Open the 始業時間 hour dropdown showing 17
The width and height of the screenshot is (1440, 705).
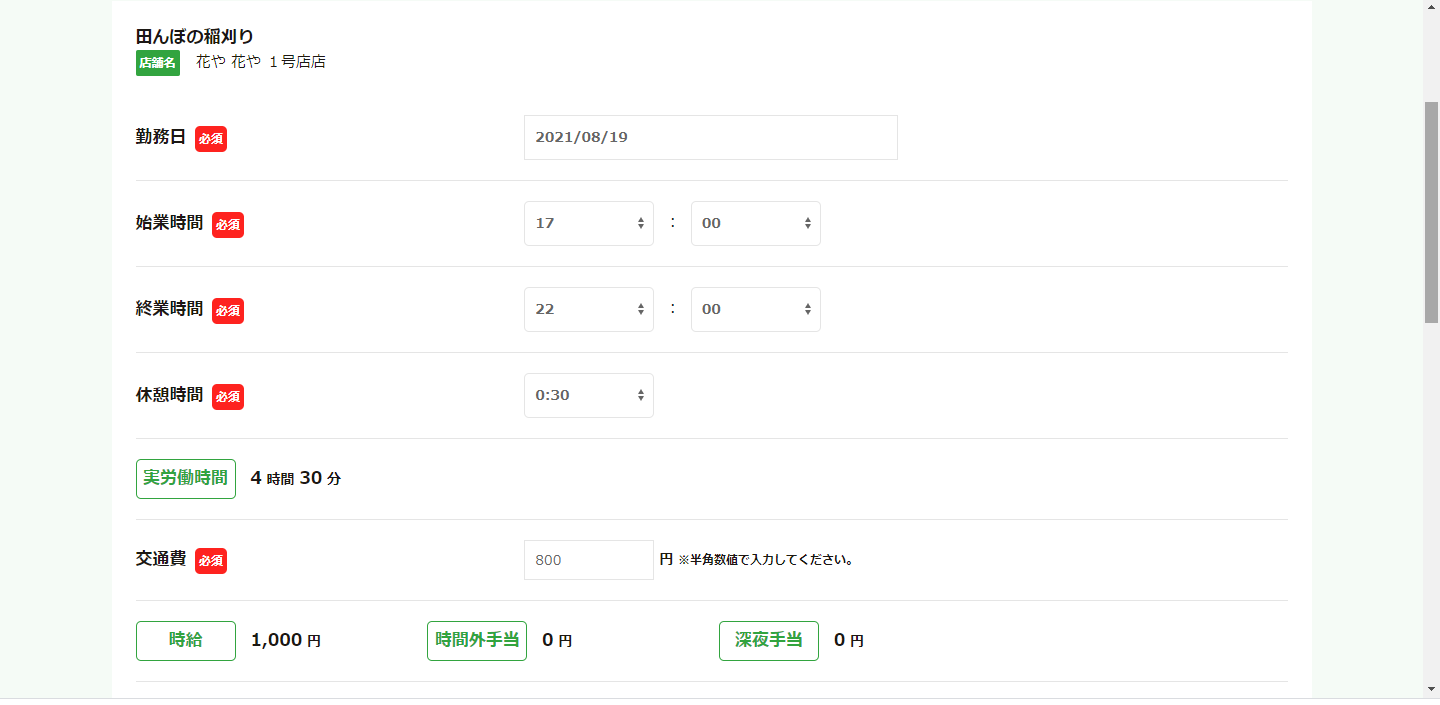tap(588, 223)
